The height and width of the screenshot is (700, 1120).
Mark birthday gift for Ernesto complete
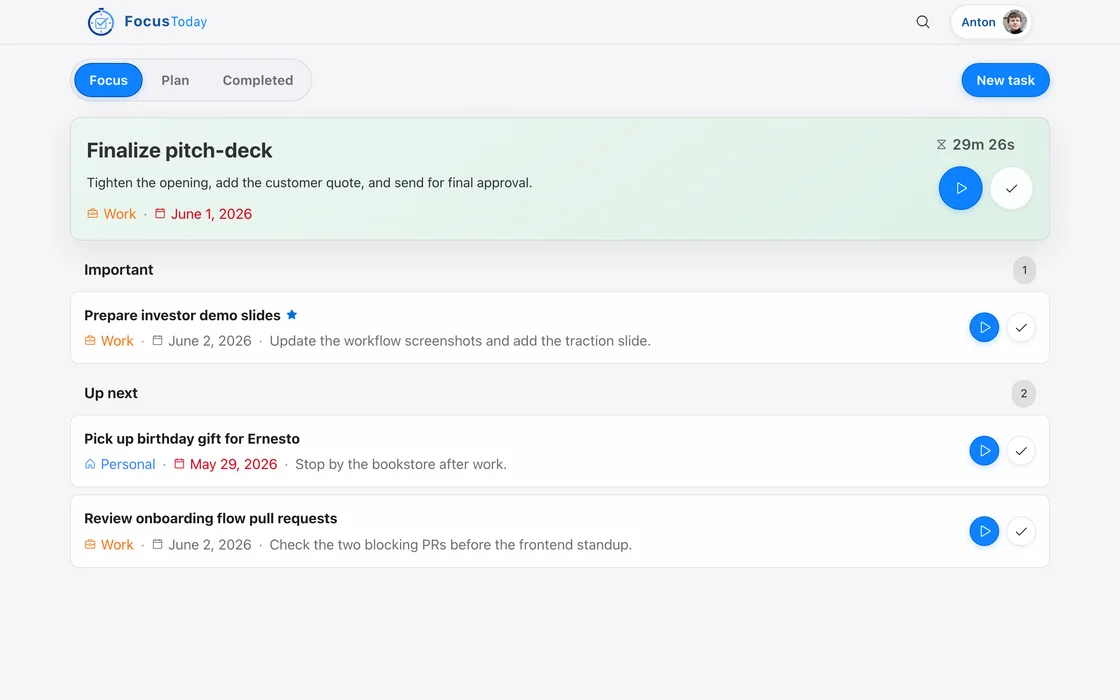(x=1021, y=451)
